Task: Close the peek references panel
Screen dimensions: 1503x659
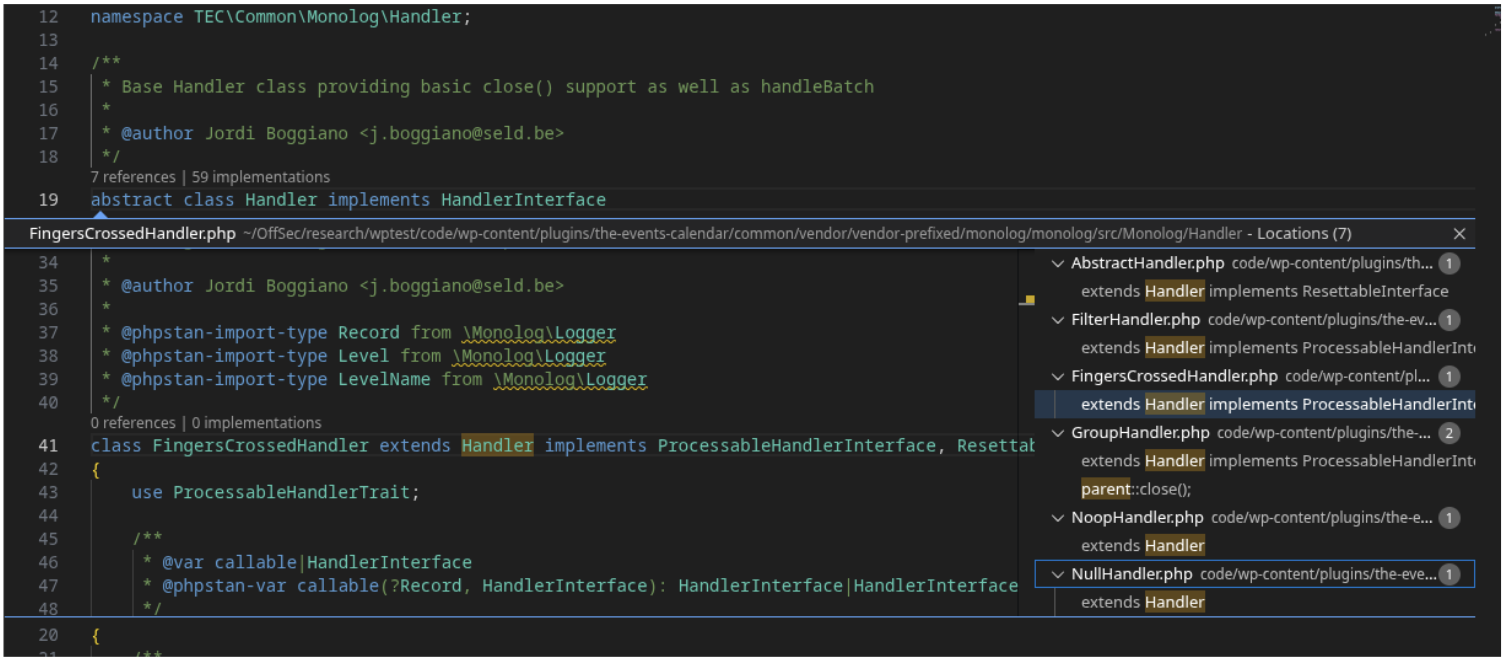Action: point(1459,234)
